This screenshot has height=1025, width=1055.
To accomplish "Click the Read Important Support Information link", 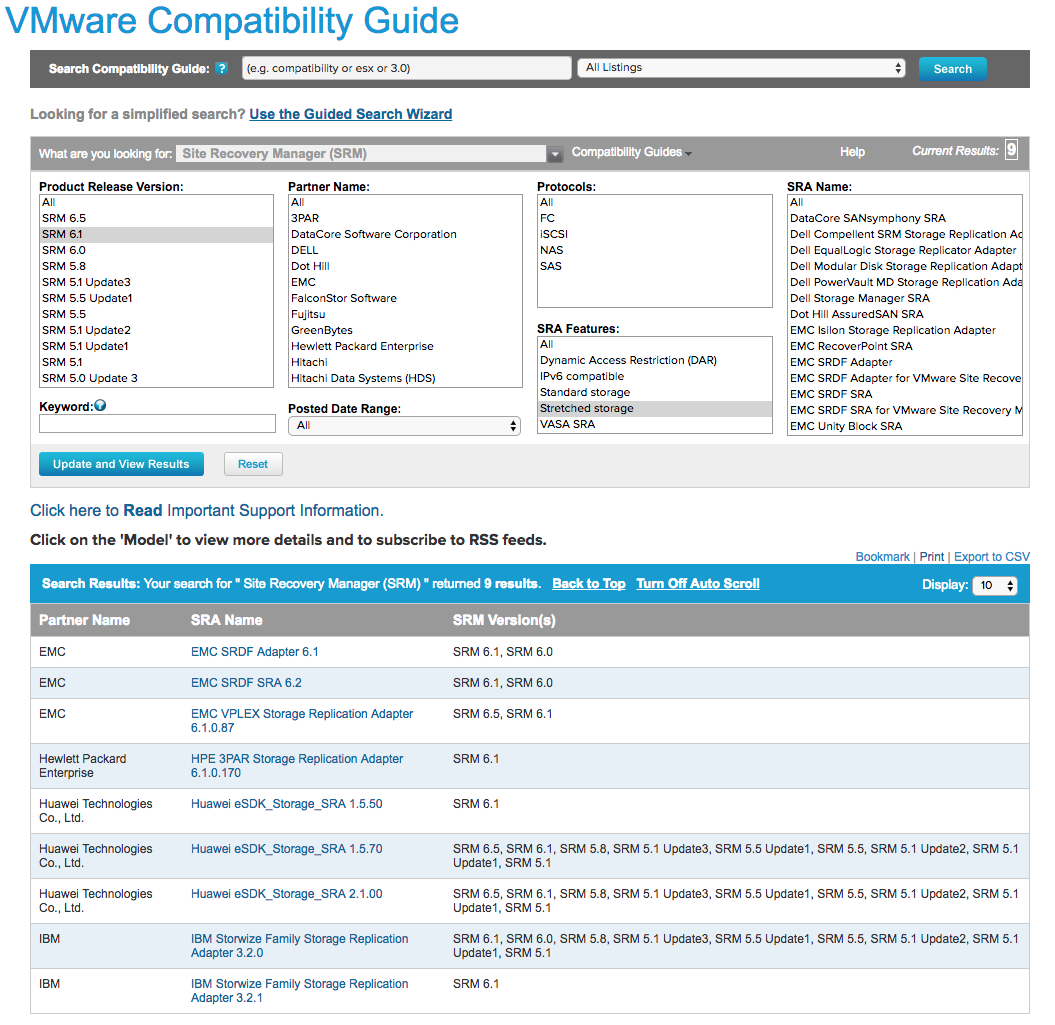I will point(207,511).
